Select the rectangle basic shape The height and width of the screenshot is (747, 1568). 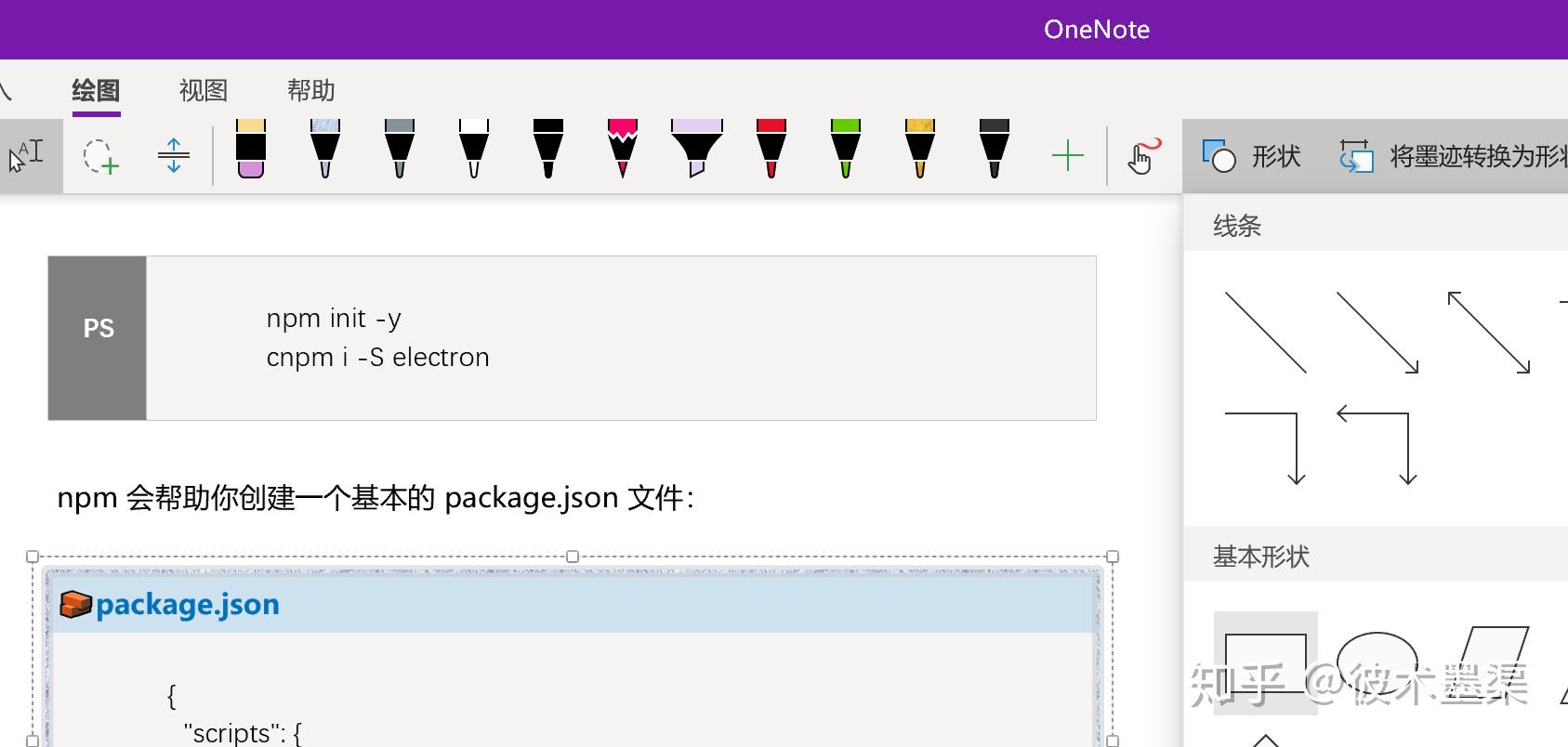[1266, 662]
